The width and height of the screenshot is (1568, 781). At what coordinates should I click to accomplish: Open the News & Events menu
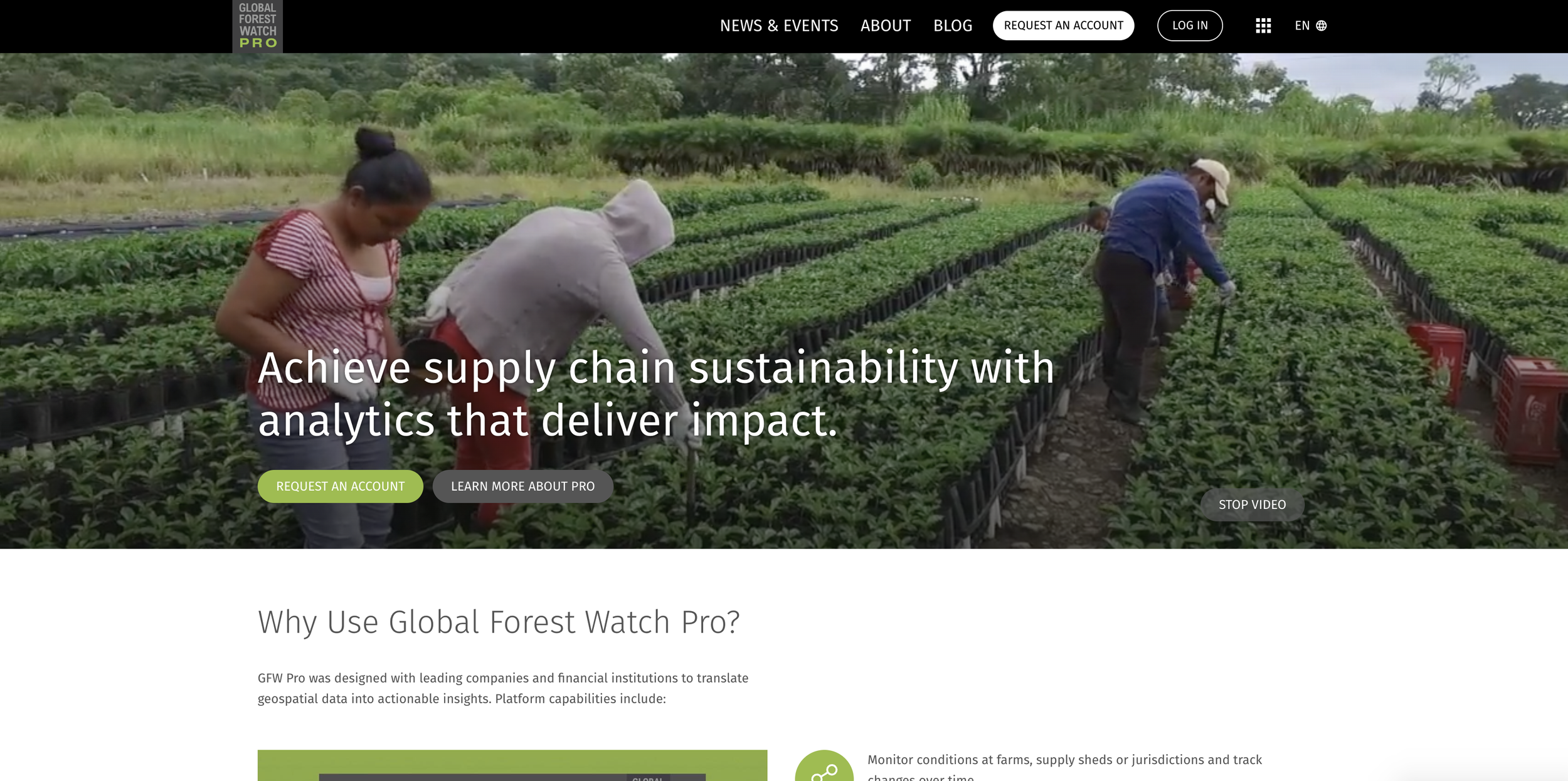pos(779,26)
